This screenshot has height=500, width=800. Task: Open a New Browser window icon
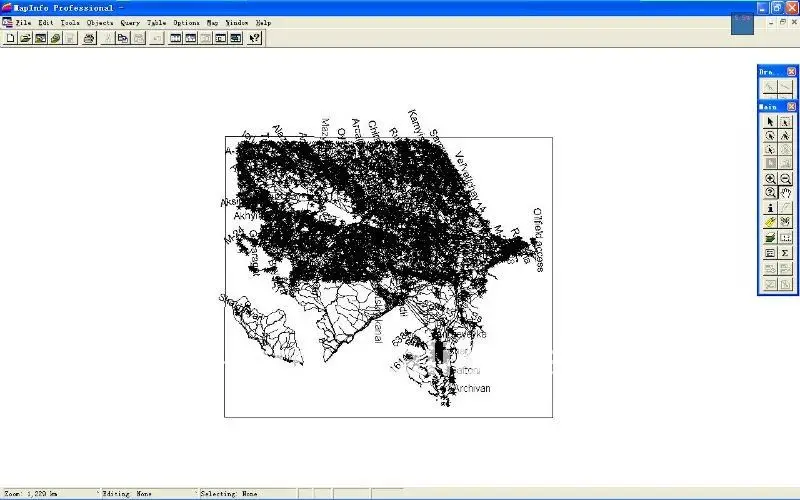(176, 38)
